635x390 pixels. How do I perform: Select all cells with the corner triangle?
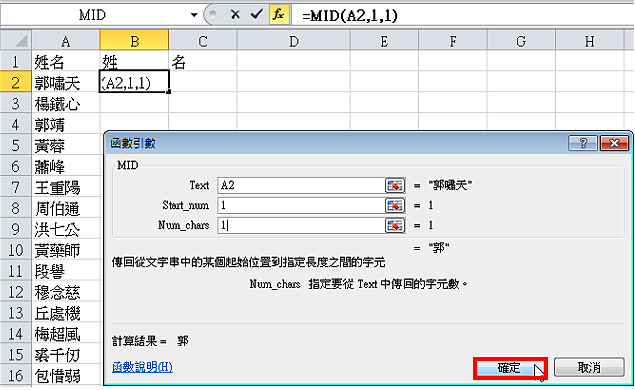pyautogui.click(x=16, y=40)
